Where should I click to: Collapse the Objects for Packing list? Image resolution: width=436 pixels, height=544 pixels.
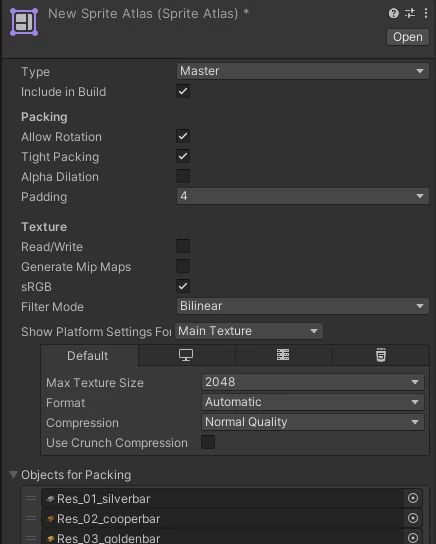tap(13, 475)
